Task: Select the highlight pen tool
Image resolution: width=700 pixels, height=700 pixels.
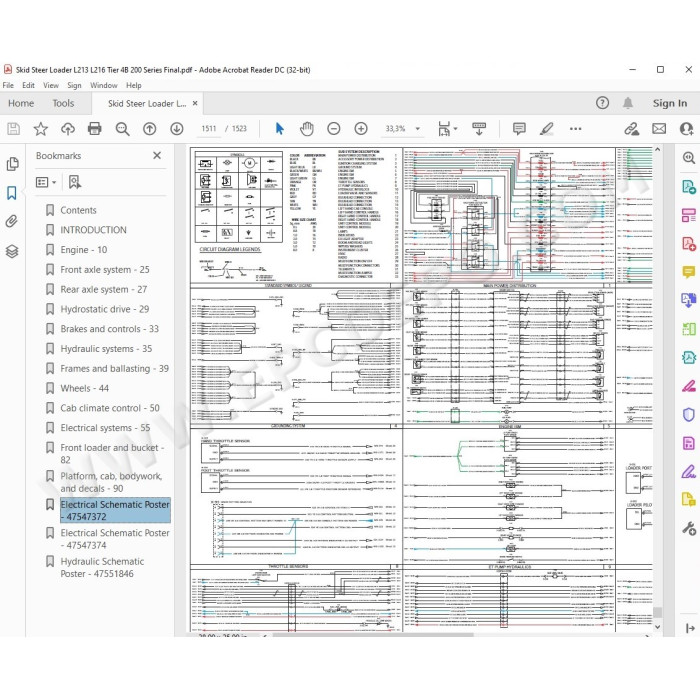Action: pos(546,129)
